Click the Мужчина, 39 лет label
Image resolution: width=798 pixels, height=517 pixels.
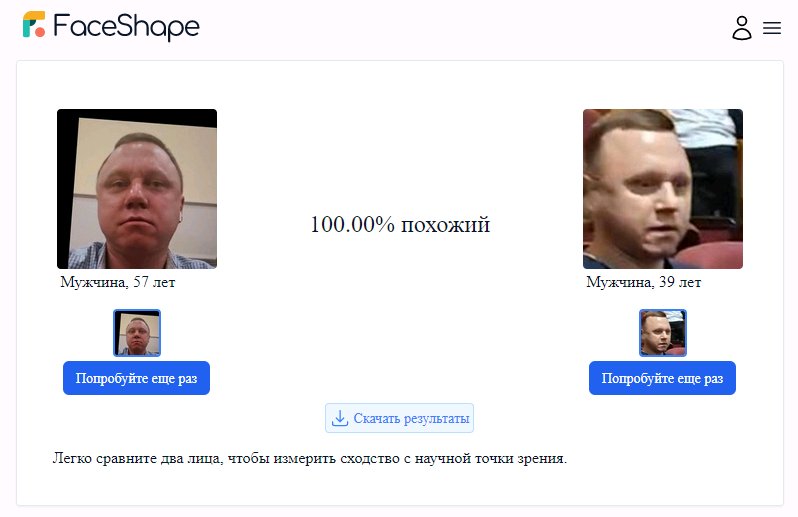[x=643, y=282]
